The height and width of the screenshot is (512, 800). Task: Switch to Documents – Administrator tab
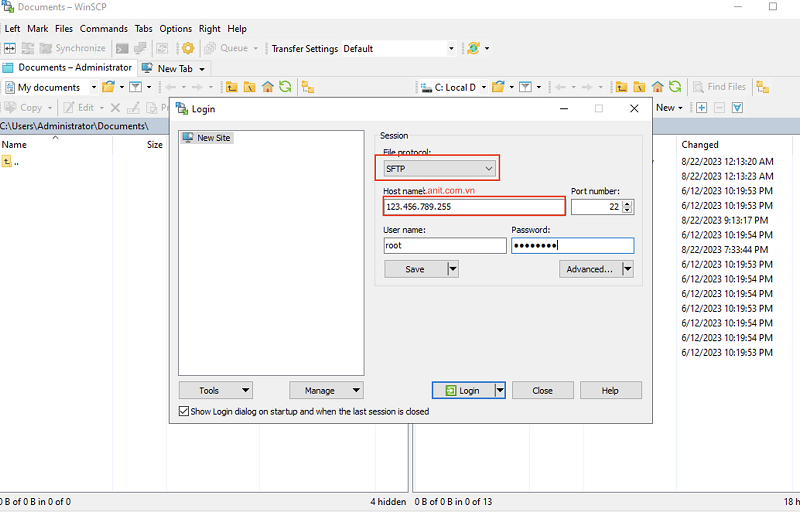[68, 68]
